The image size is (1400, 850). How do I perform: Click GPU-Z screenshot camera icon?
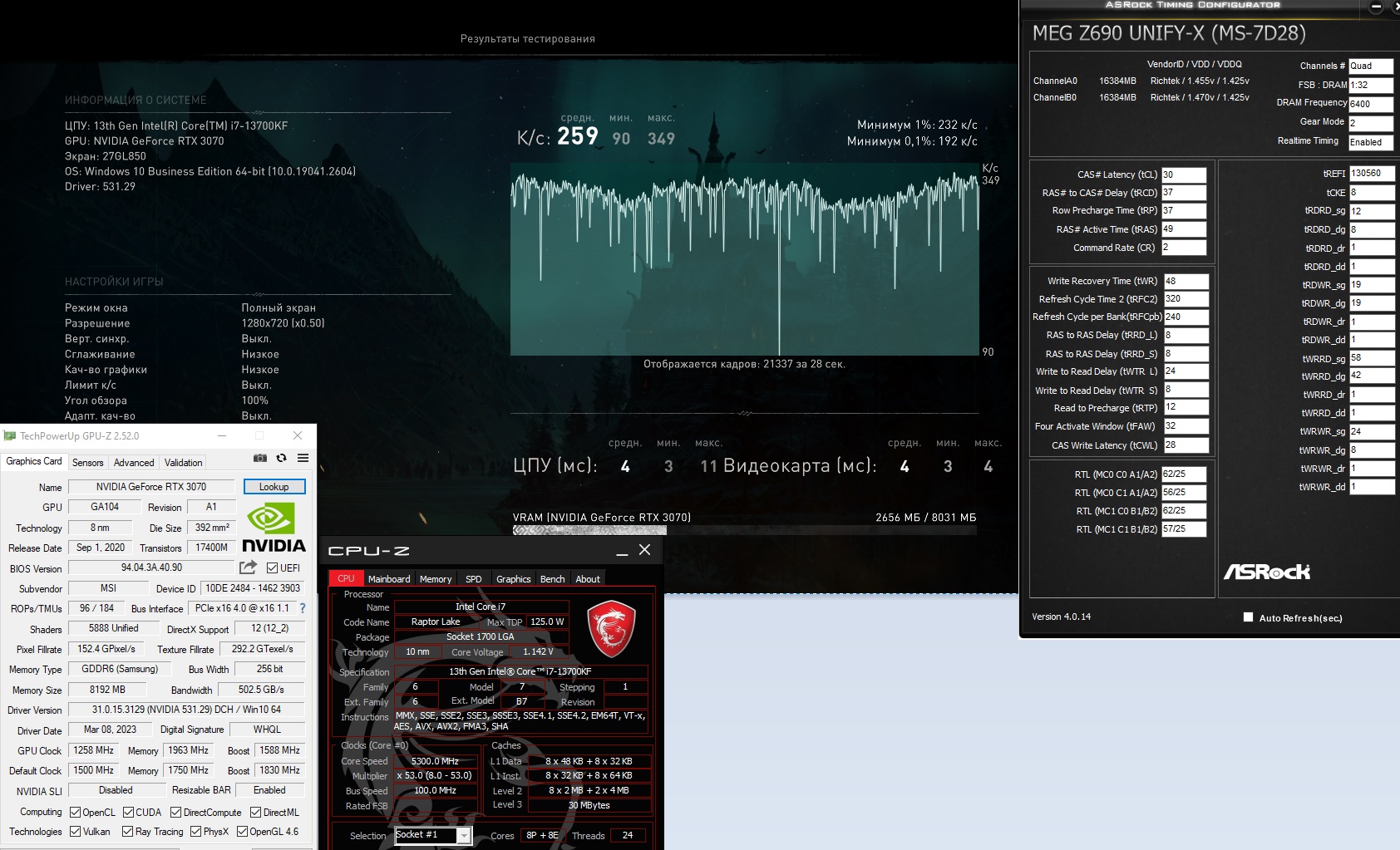(260, 458)
